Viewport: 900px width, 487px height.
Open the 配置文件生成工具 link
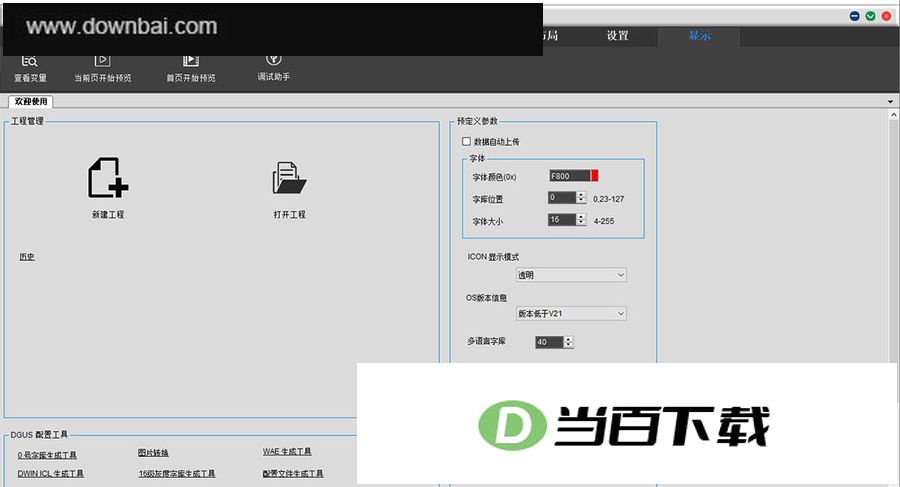293,474
